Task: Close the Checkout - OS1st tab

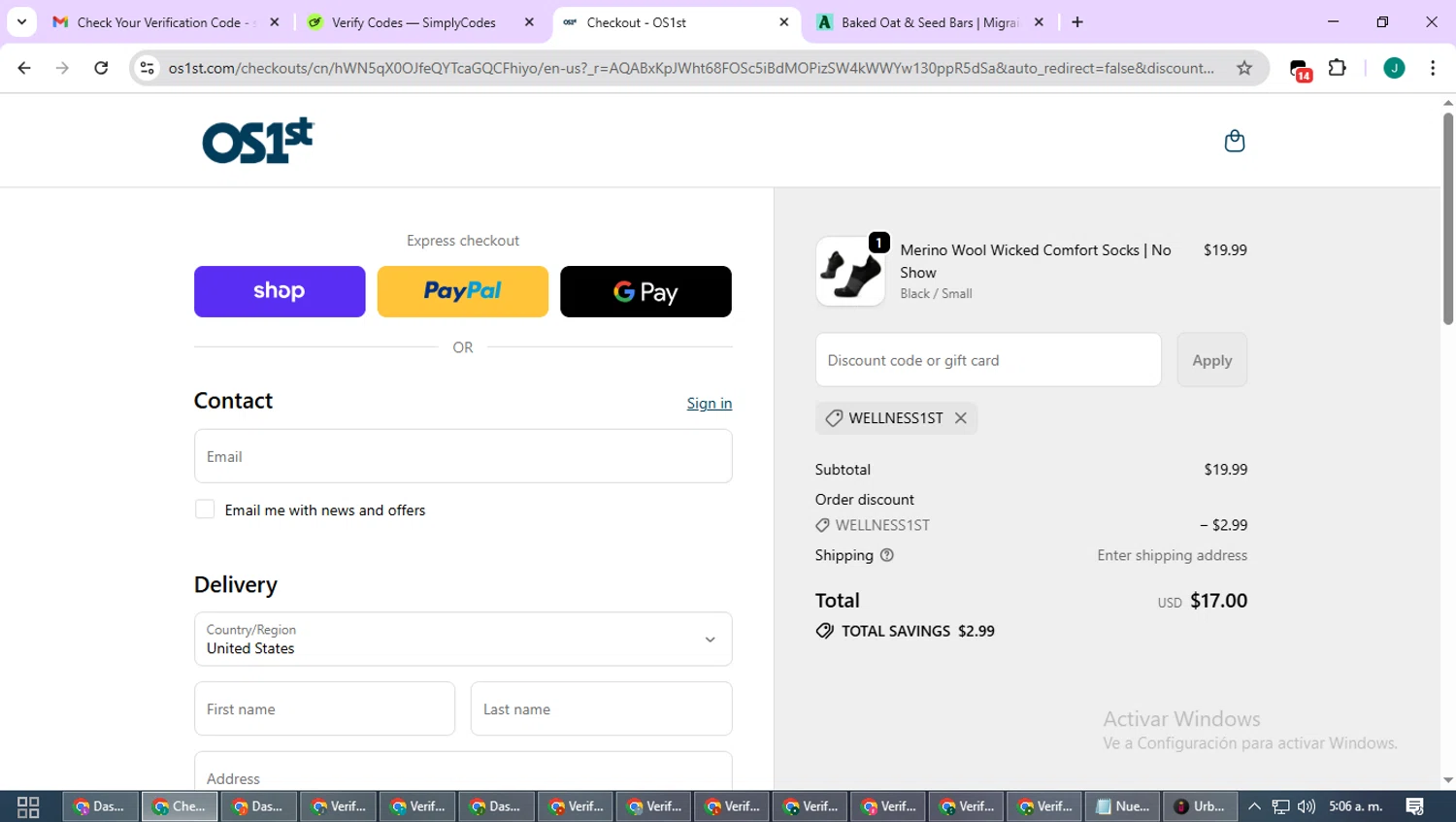Action: click(784, 21)
